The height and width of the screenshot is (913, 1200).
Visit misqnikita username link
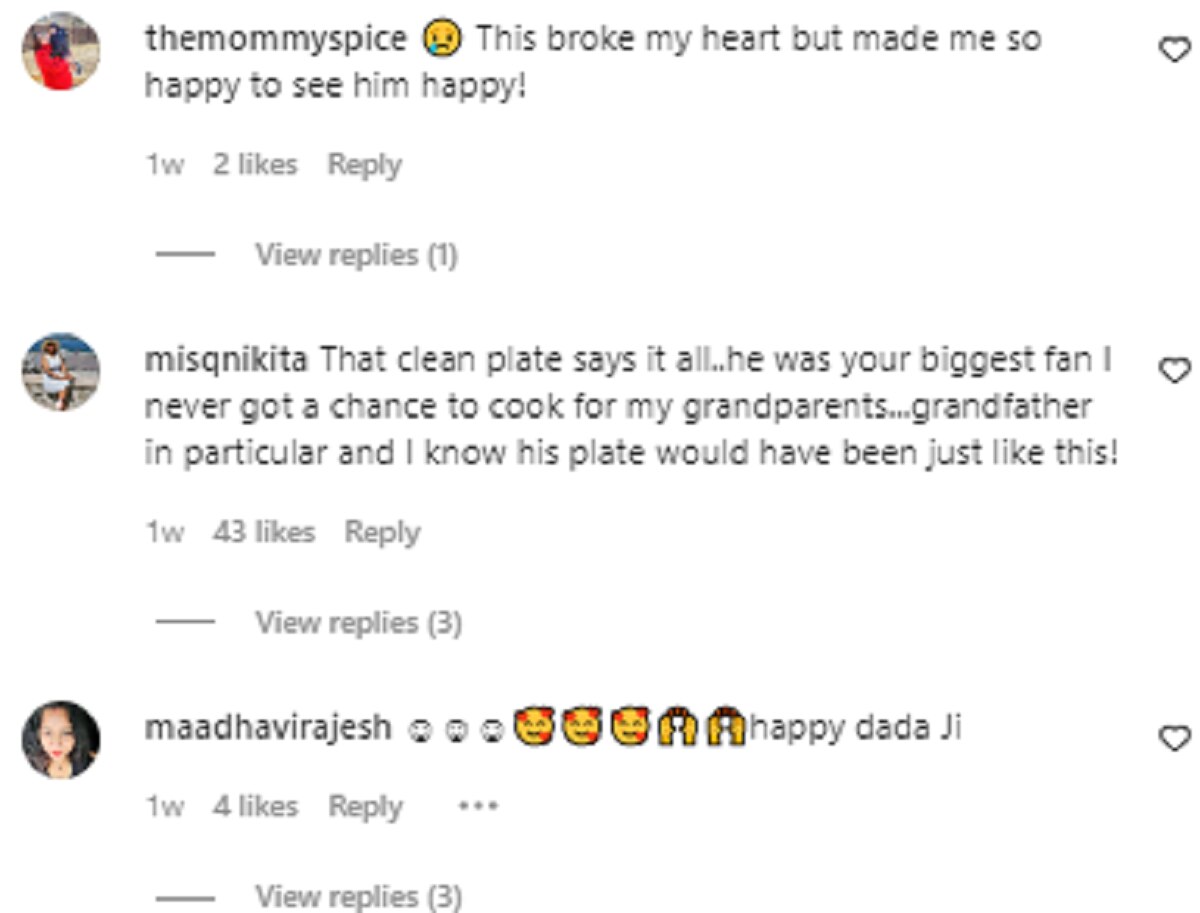(228, 359)
